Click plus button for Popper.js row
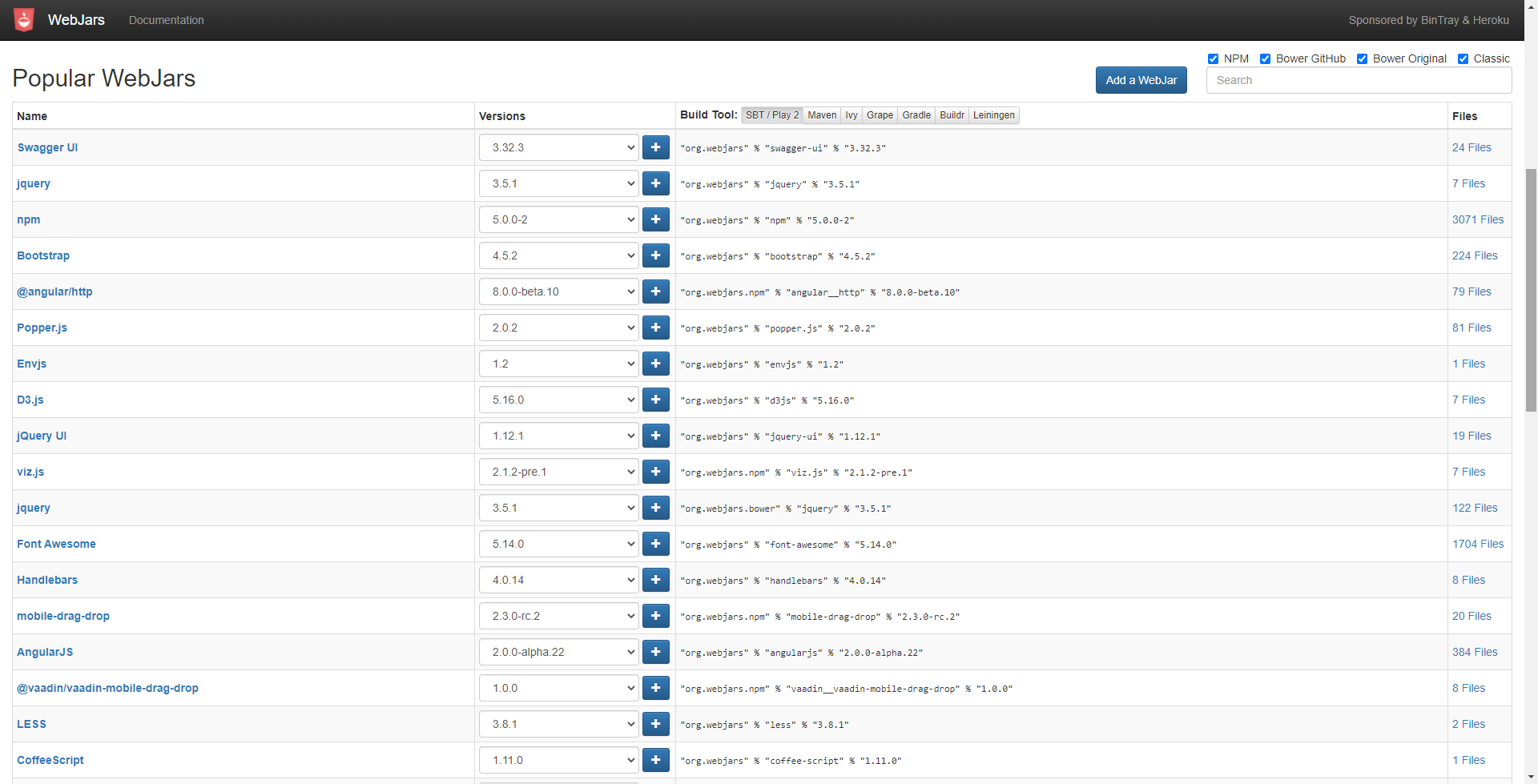Viewport: 1538px width, 784px height. coord(655,328)
